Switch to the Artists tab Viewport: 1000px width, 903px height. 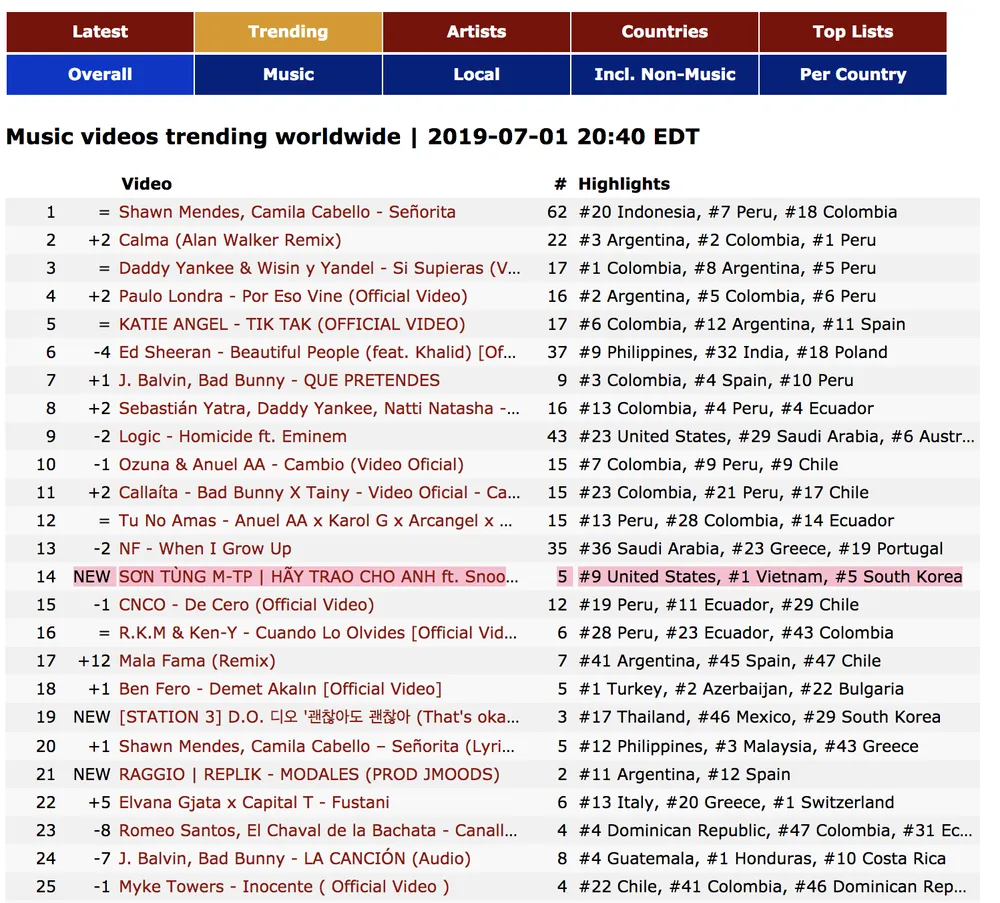pyautogui.click(x=476, y=32)
